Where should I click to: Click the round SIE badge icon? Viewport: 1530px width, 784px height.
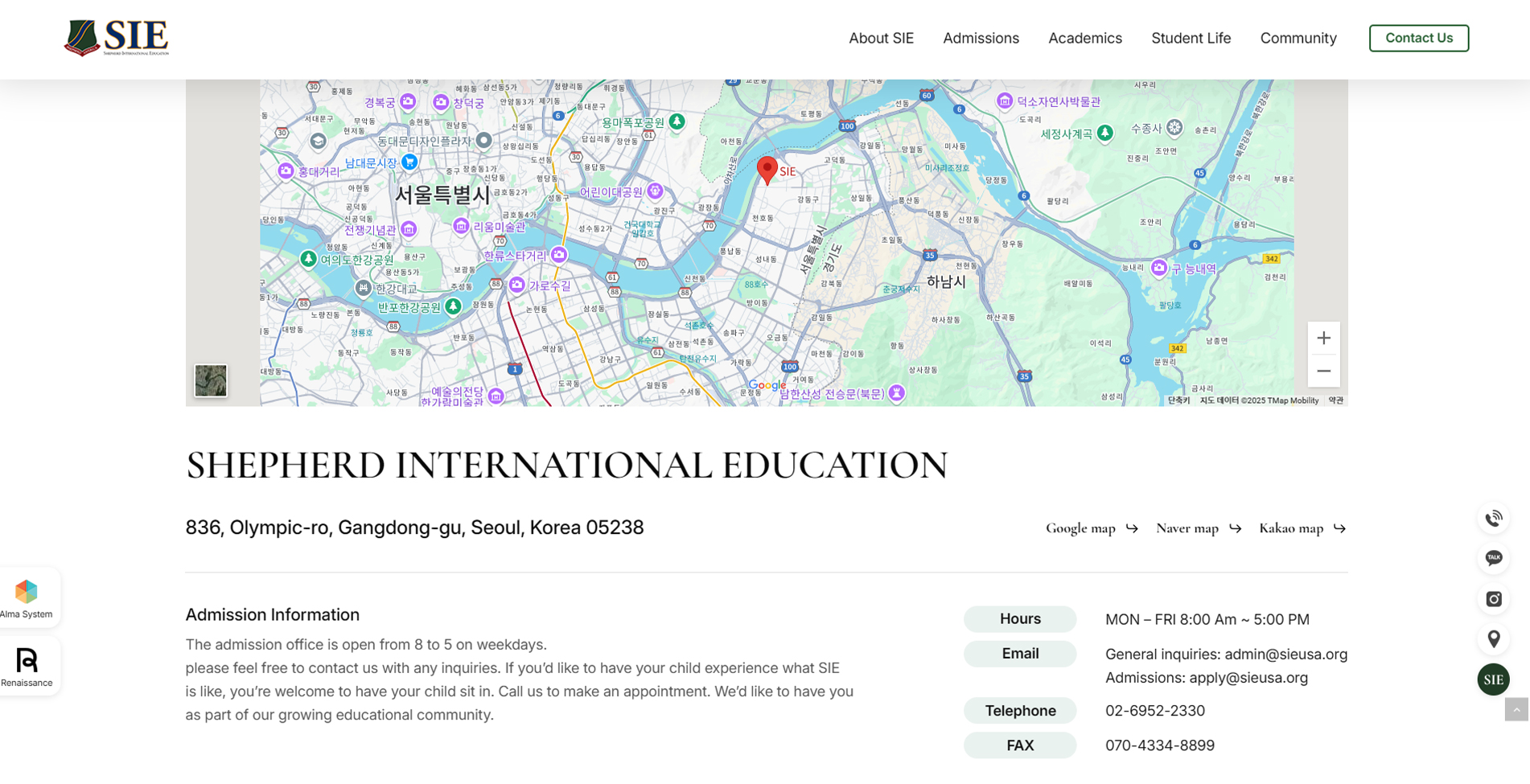click(x=1493, y=679)
